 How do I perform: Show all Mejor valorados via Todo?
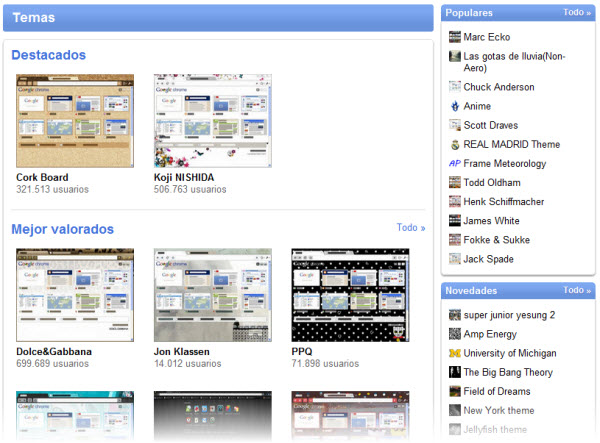tap(411, 228)
